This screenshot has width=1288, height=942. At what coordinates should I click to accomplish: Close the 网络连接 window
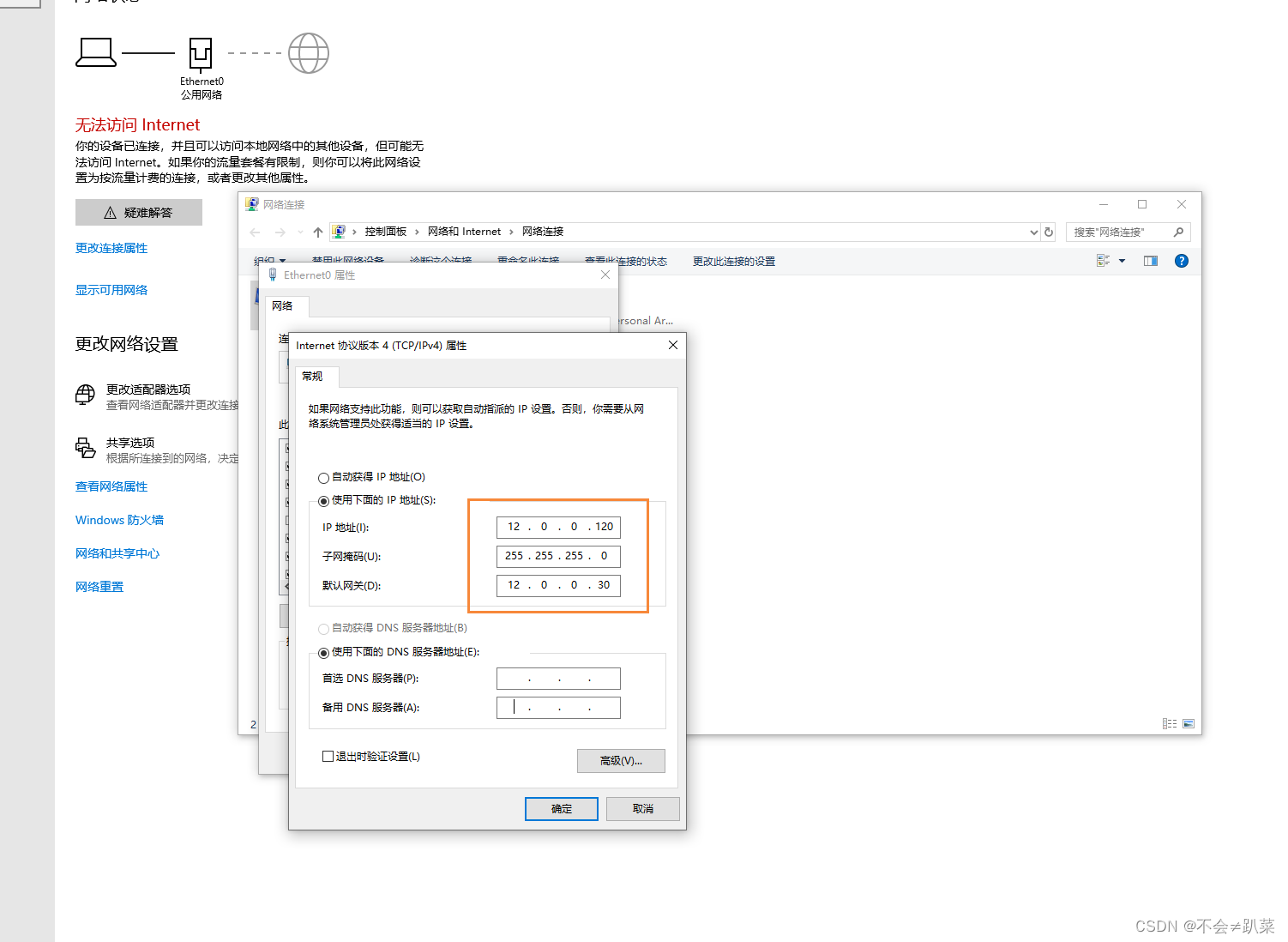point(1182,204)
